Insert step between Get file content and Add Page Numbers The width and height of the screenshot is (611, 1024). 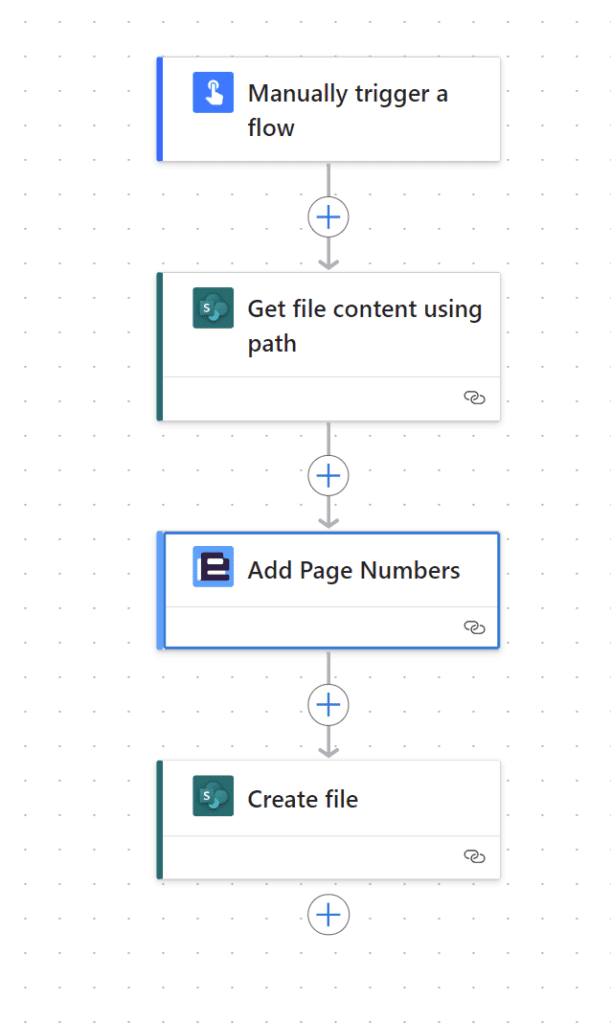pyautogui.click(x=328, y=475)
